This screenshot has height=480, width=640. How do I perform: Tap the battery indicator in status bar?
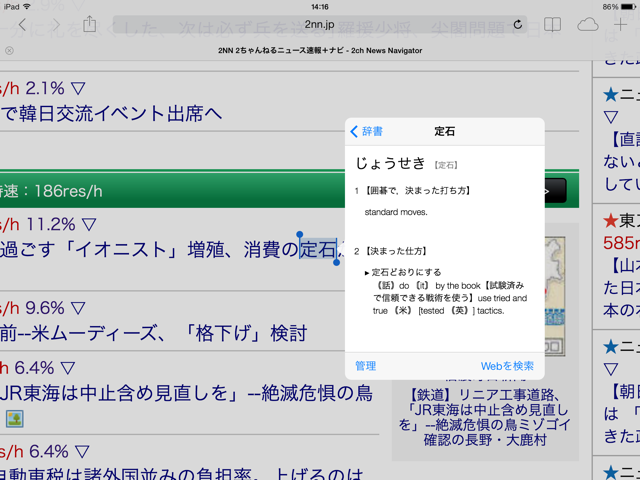pos(628,7)
